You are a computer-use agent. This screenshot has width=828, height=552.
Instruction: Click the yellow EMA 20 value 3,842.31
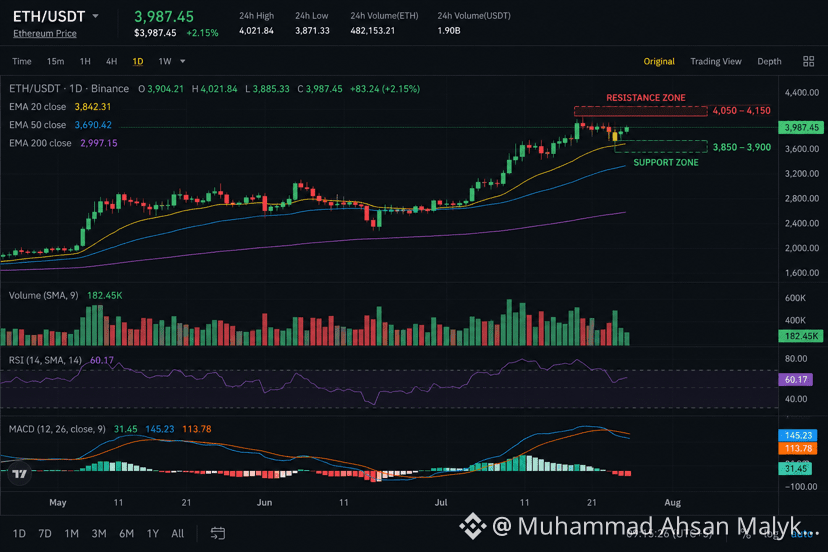pyautogui.click(x=93, y=107)
